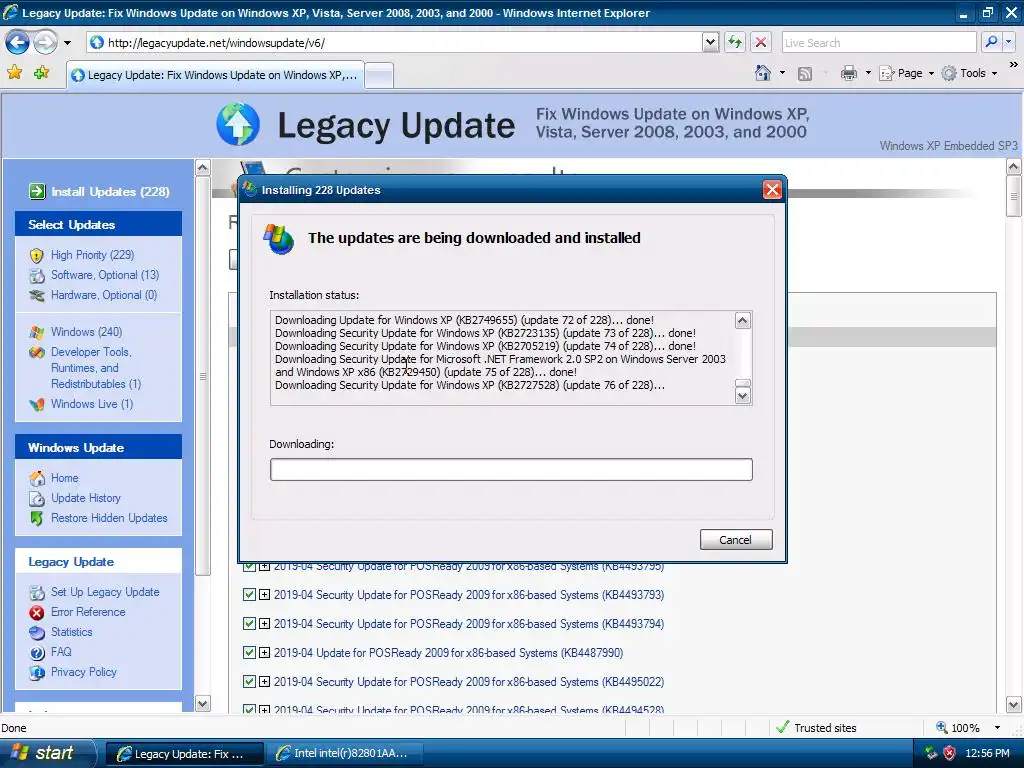This screenshot has height=768, width=1024.
Task: Open the Tools menu
Action: pos(969,73)
